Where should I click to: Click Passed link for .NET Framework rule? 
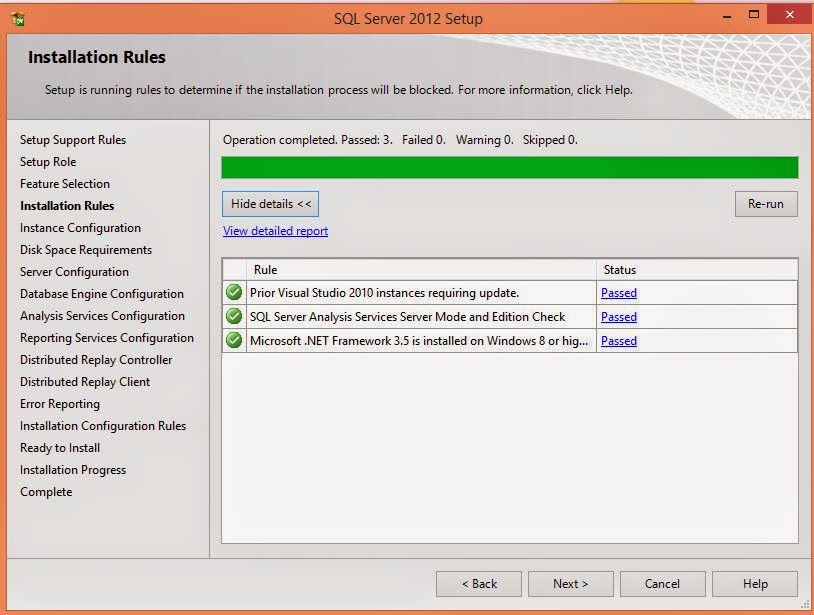coord(618,341)
